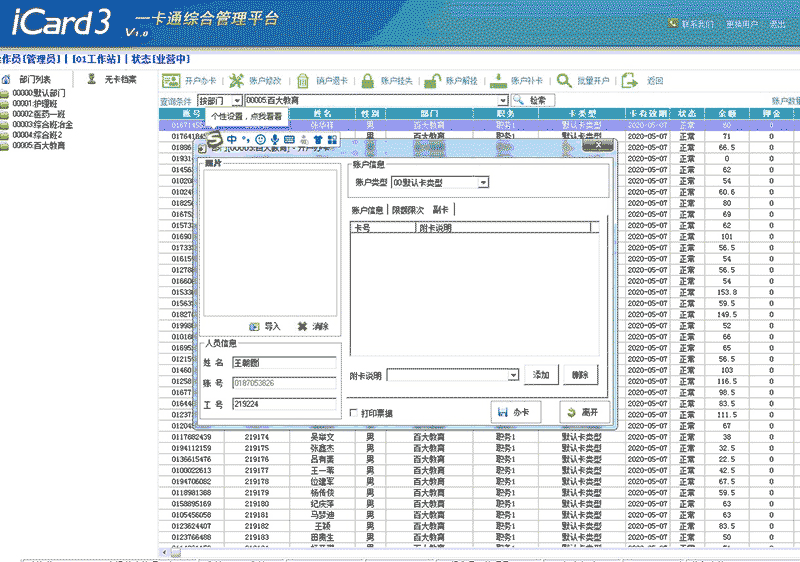Click the 账号 field showing 0187053826
Image resolution: width=800 pixels, height=562 pixels.
[284, 383]
